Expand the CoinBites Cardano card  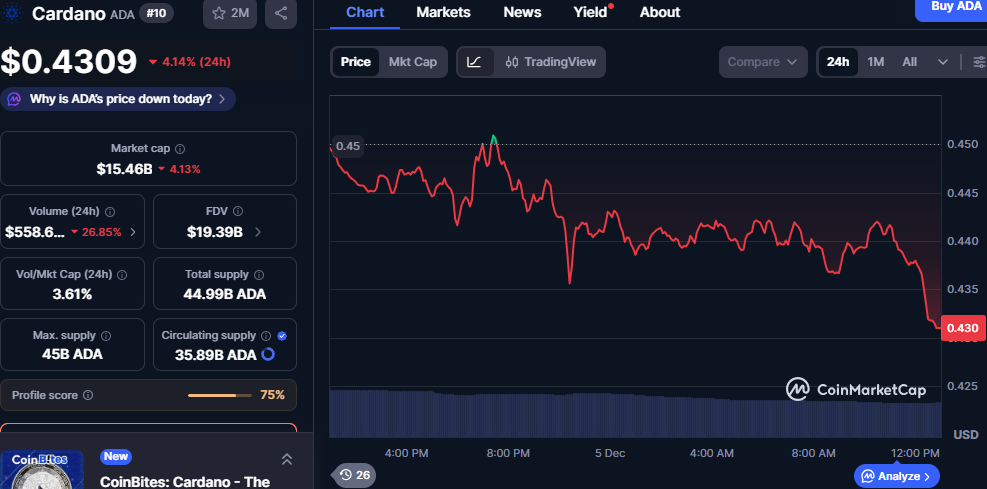[287, 459]
